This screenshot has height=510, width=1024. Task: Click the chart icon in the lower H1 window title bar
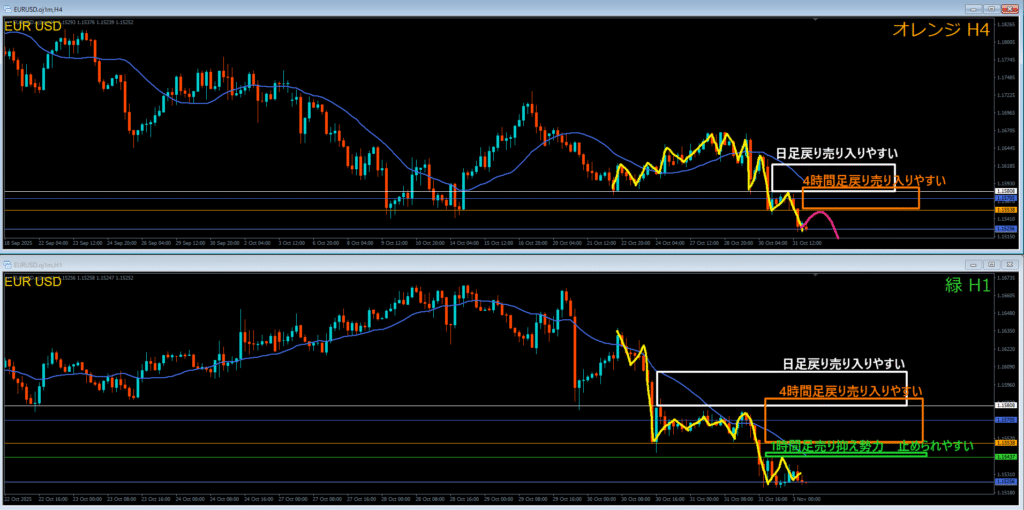(6, 264)
